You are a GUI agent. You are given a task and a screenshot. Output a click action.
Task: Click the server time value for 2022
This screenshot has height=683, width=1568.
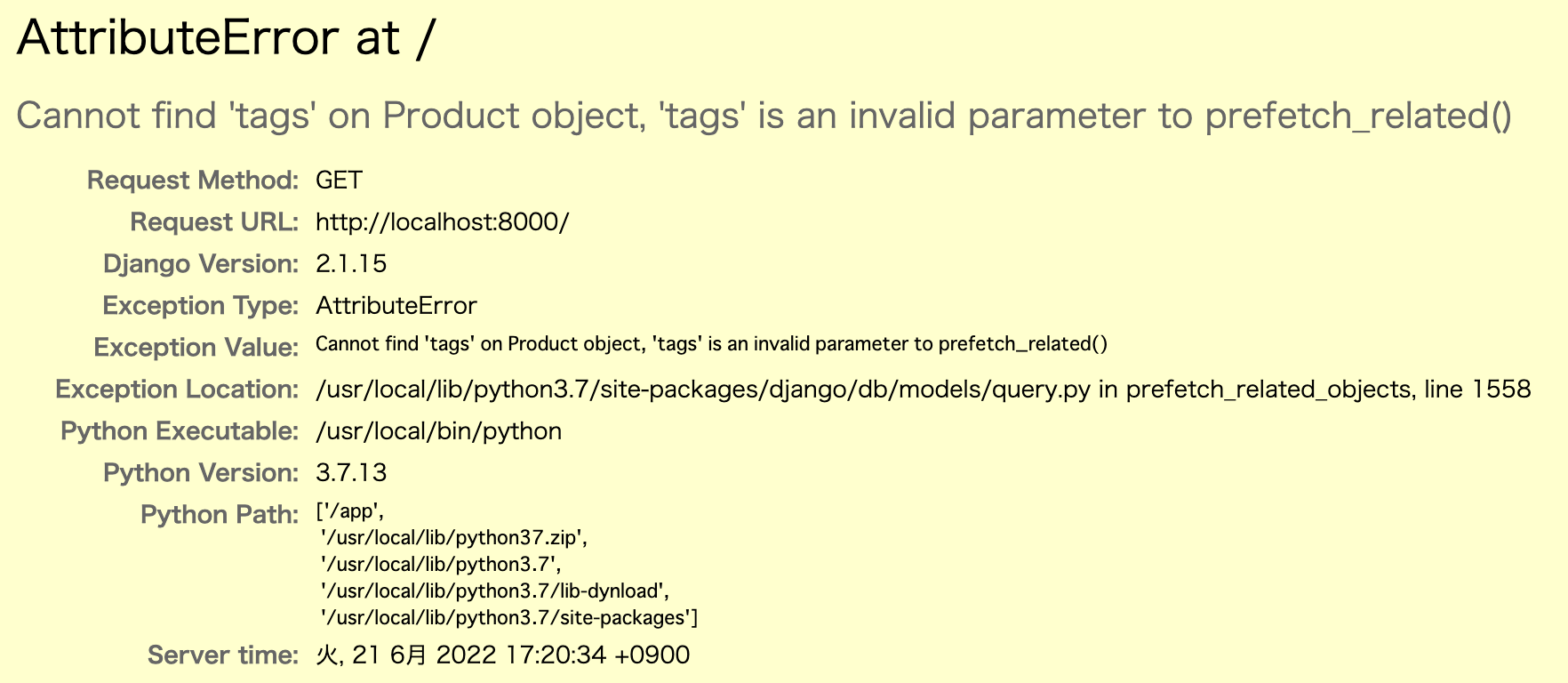(x=502, y=655)
